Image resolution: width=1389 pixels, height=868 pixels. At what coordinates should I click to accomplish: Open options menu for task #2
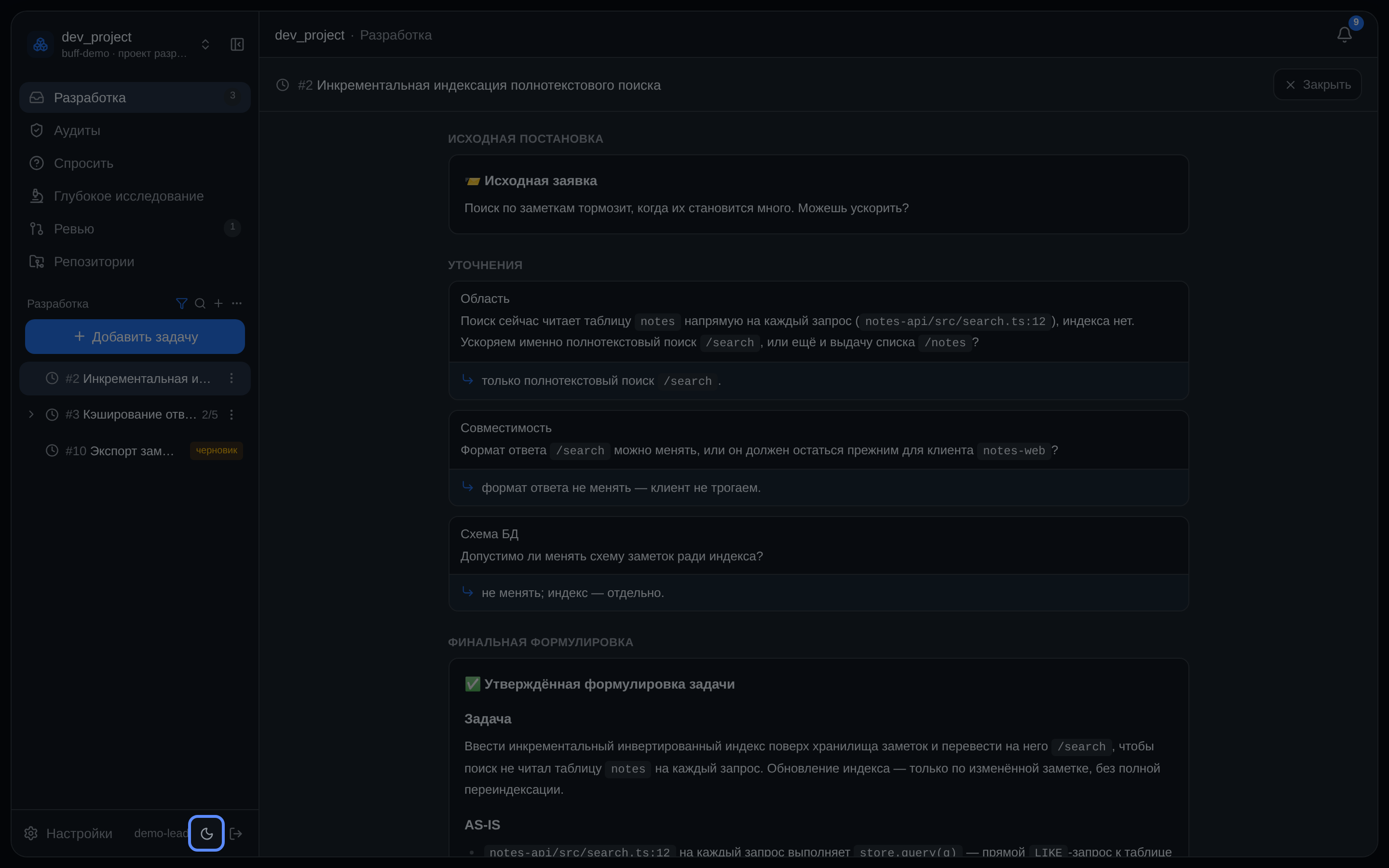click(231, 379)
